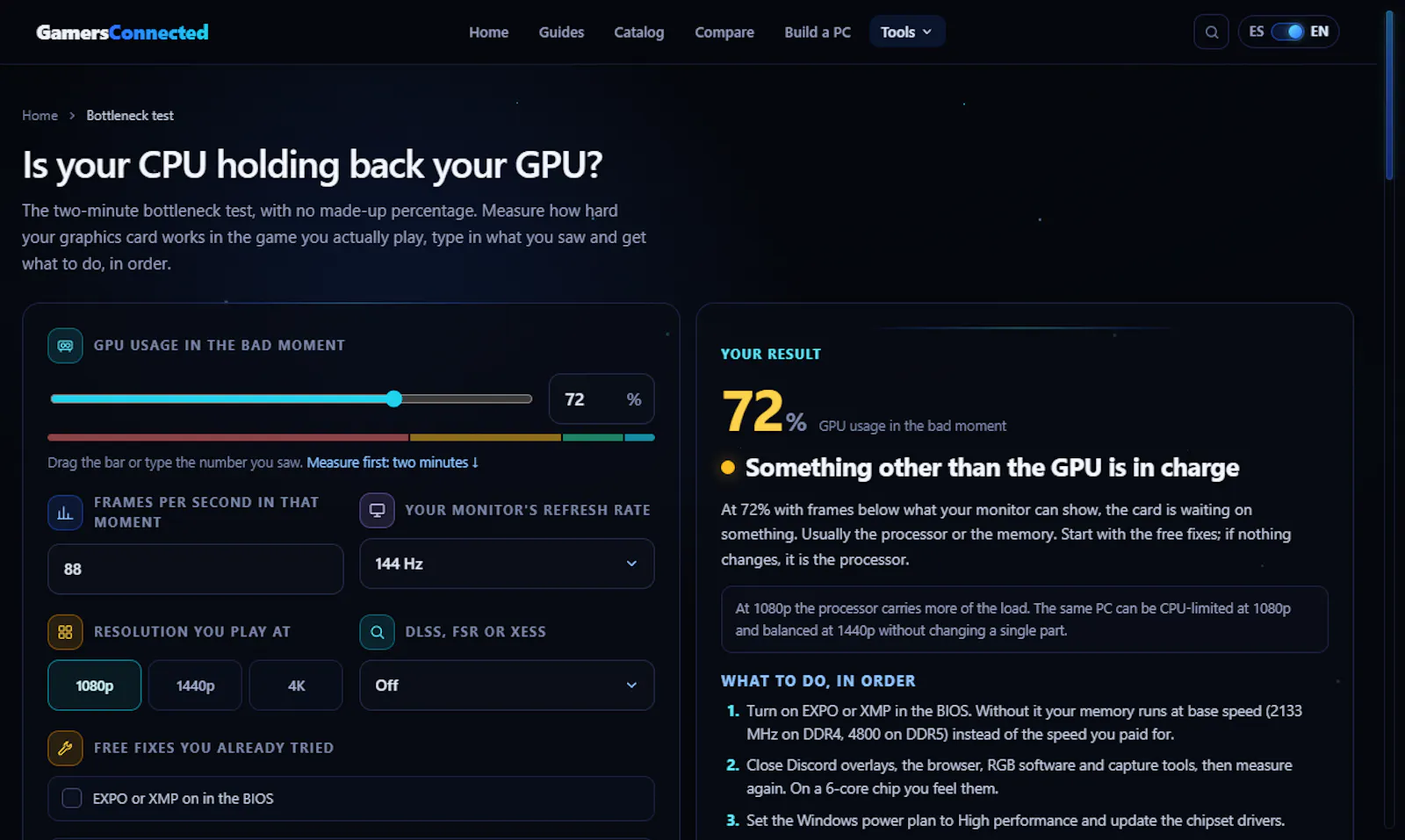Select 1080p resolution
The width and height of the screenshot is (1405, 840).
click(94, 686)
